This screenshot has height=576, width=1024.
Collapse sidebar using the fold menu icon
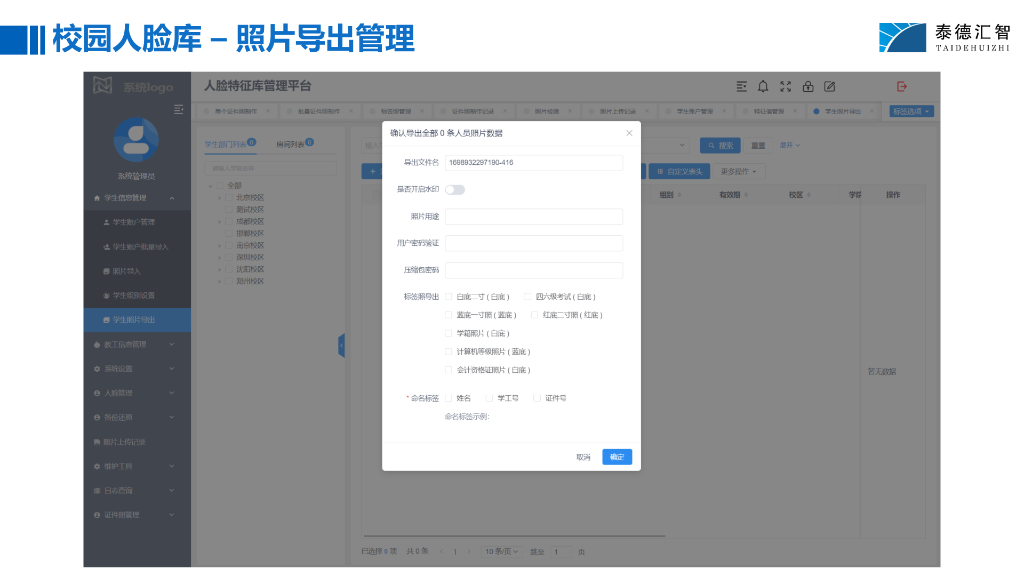(x=178, y=109)
